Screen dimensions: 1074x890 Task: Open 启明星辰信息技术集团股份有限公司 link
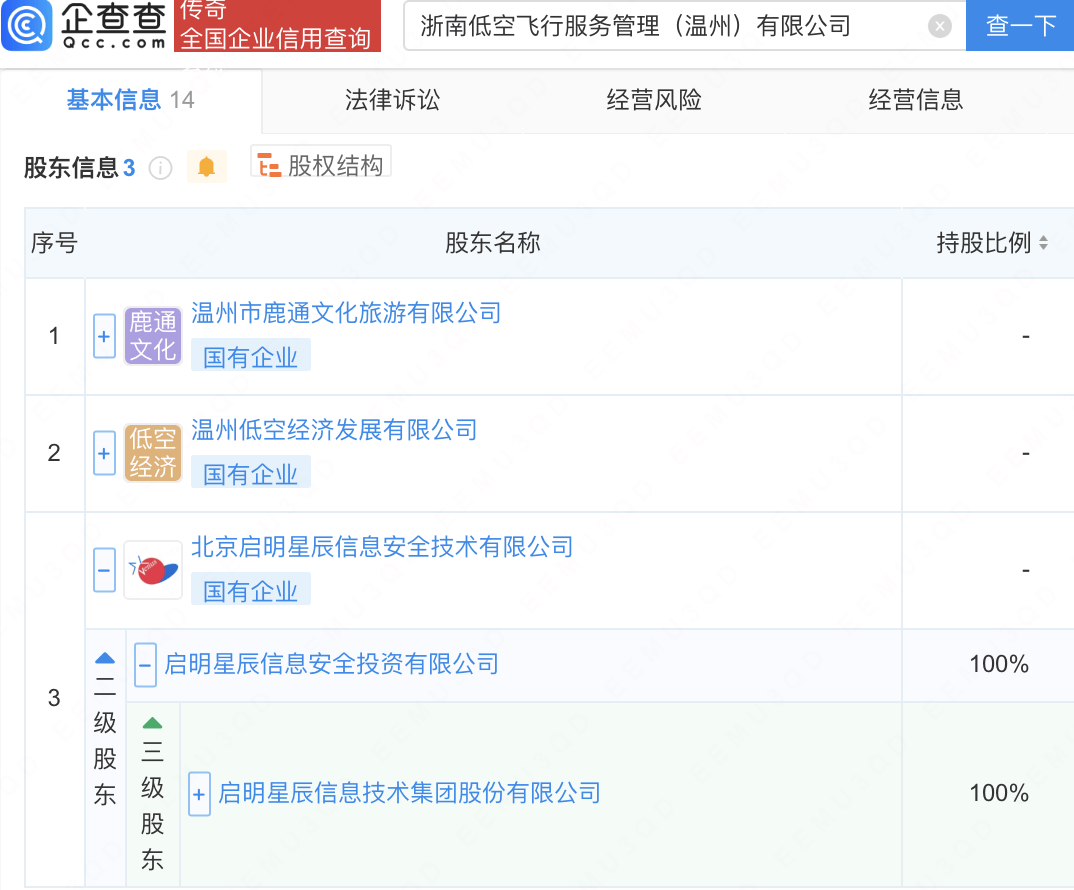coord(410,793)
